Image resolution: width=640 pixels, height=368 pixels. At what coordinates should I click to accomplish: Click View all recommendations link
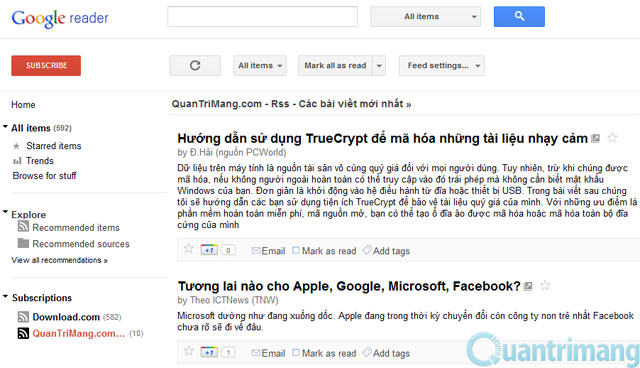(60, 260)
